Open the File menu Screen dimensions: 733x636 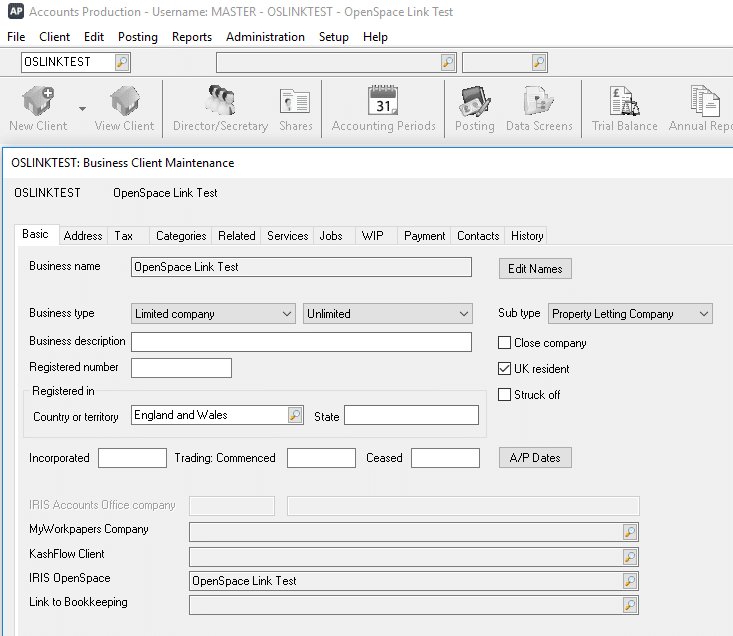pyautogui.click(x=16, y=36)
